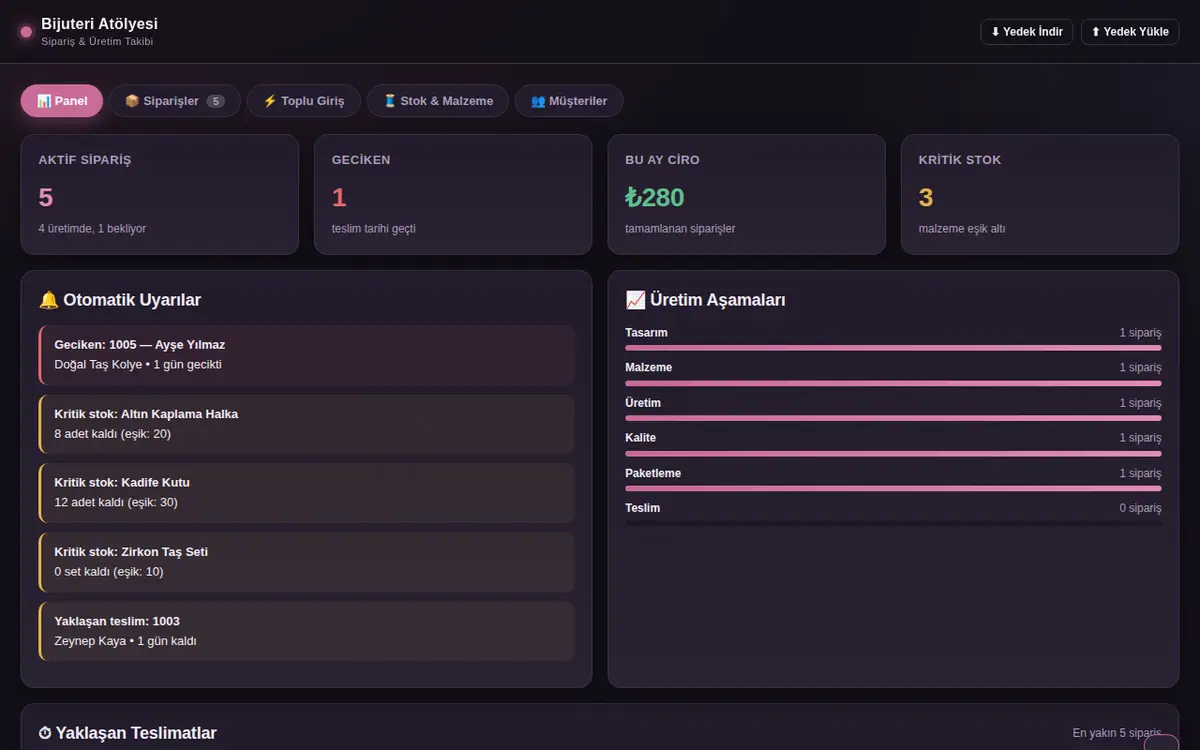Click the Sipariş & Üretim Takibi subtitle
Image resolution: width=1200 pixels, height=750 pixels.
pyautogui.click(x=97, y=42)
